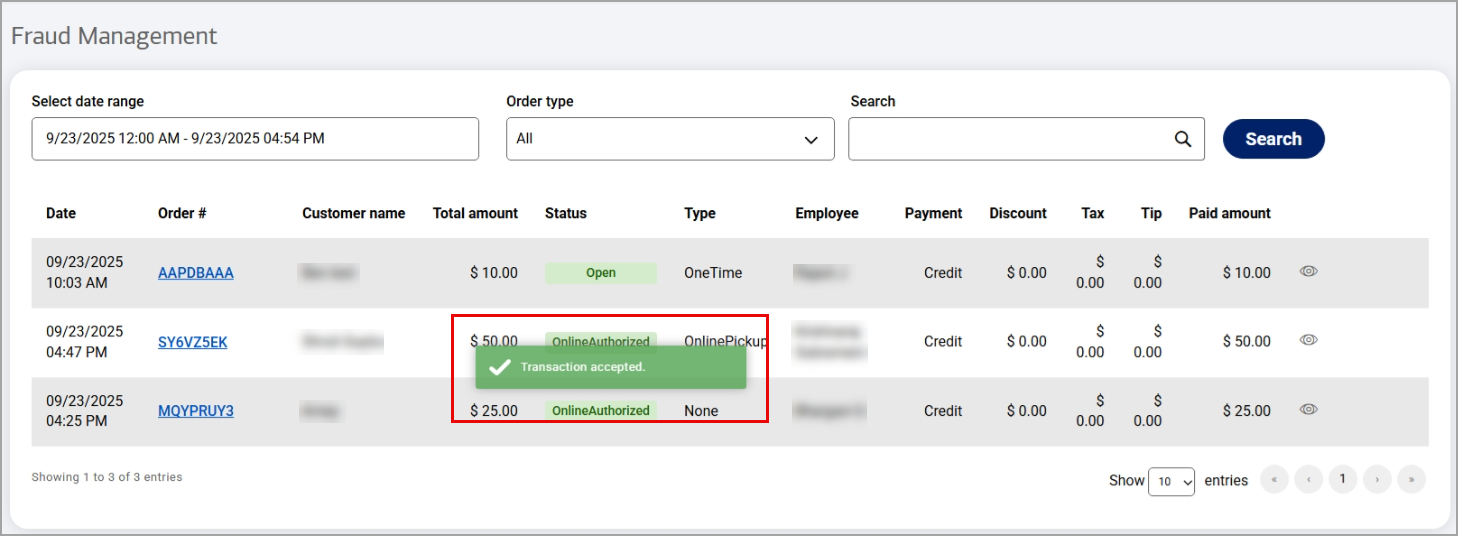Go to next page pagination arrow

tap(1377, 480)
